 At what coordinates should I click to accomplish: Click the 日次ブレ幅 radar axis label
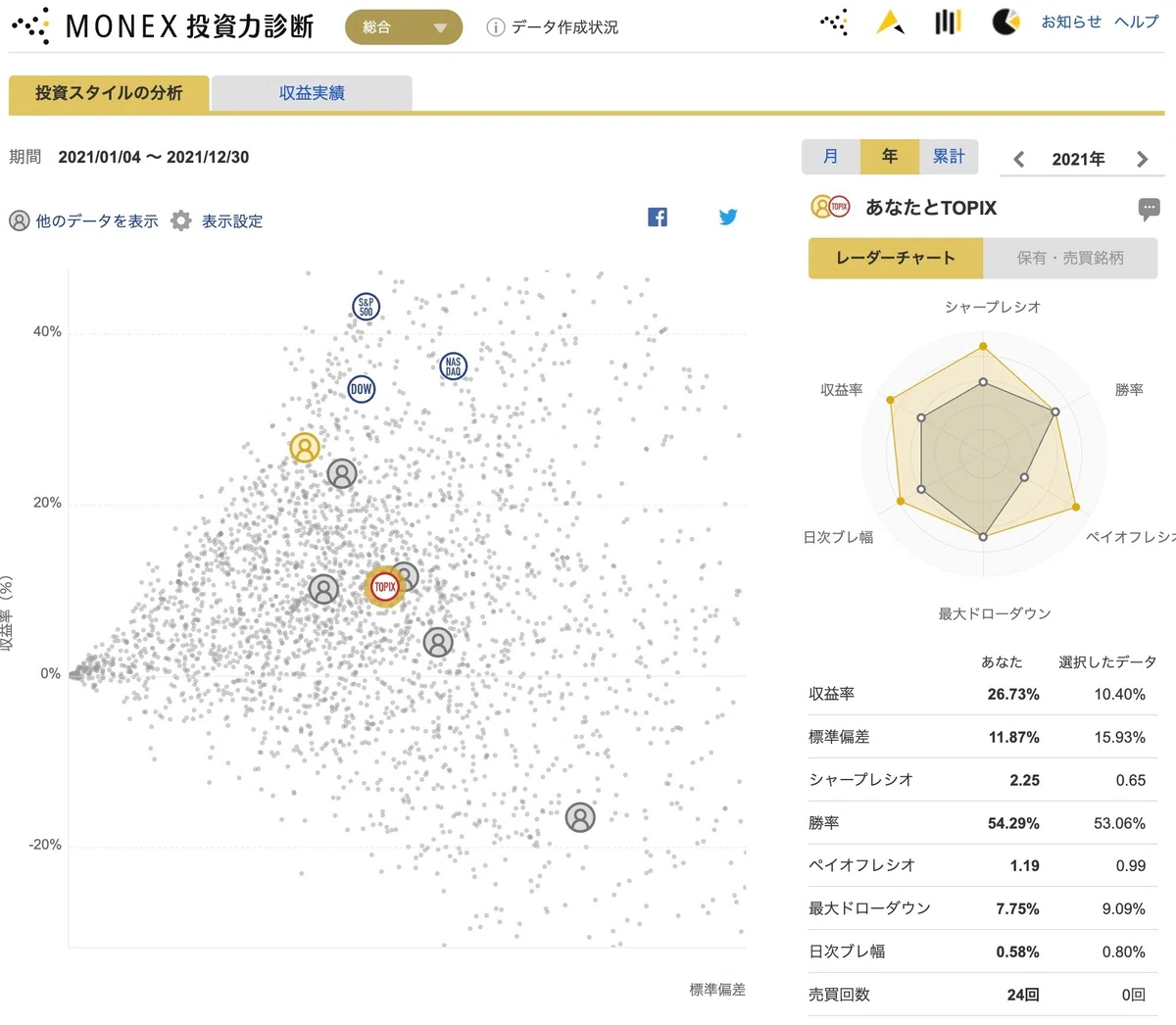coord(838,537)
